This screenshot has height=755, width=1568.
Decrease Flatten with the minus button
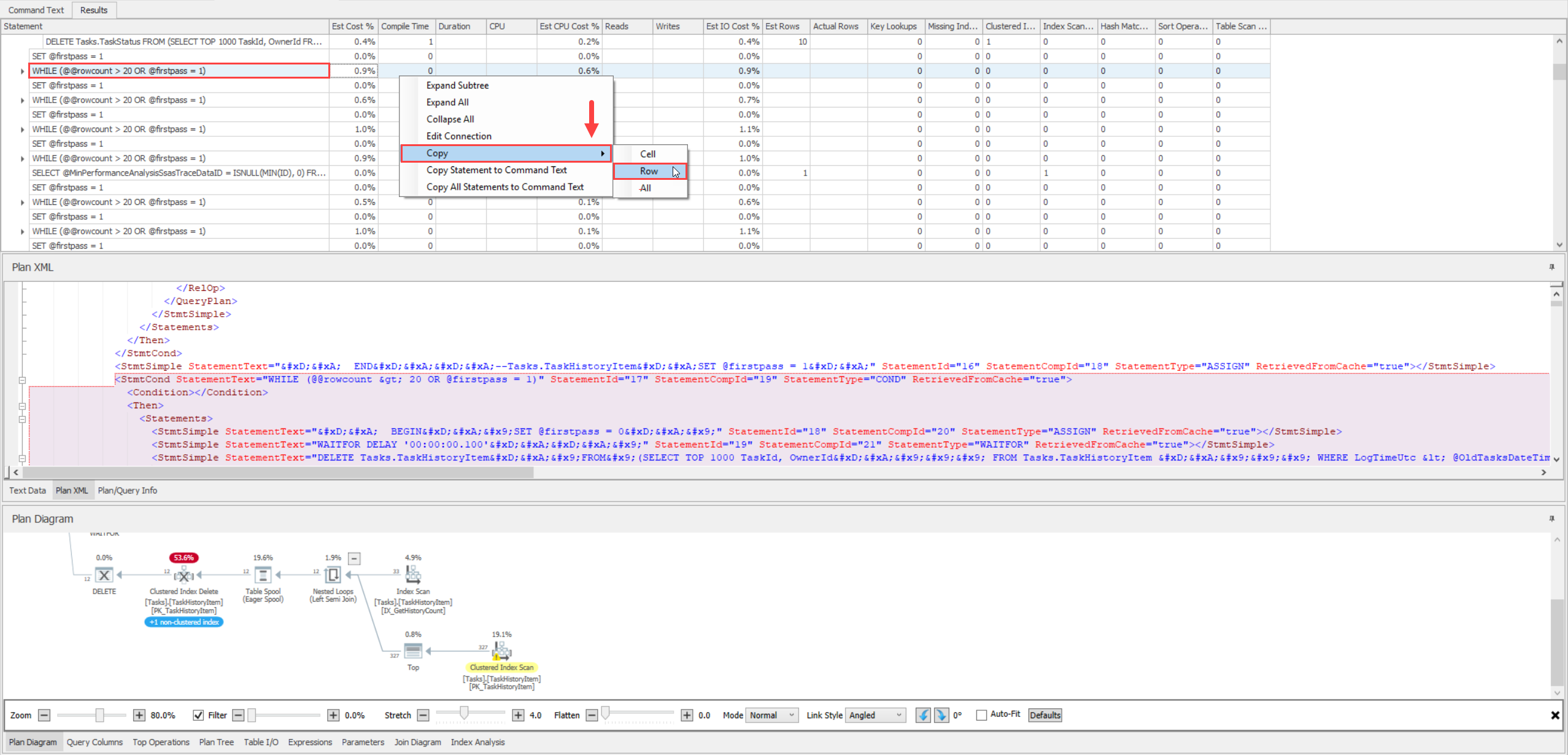[592, 715]
